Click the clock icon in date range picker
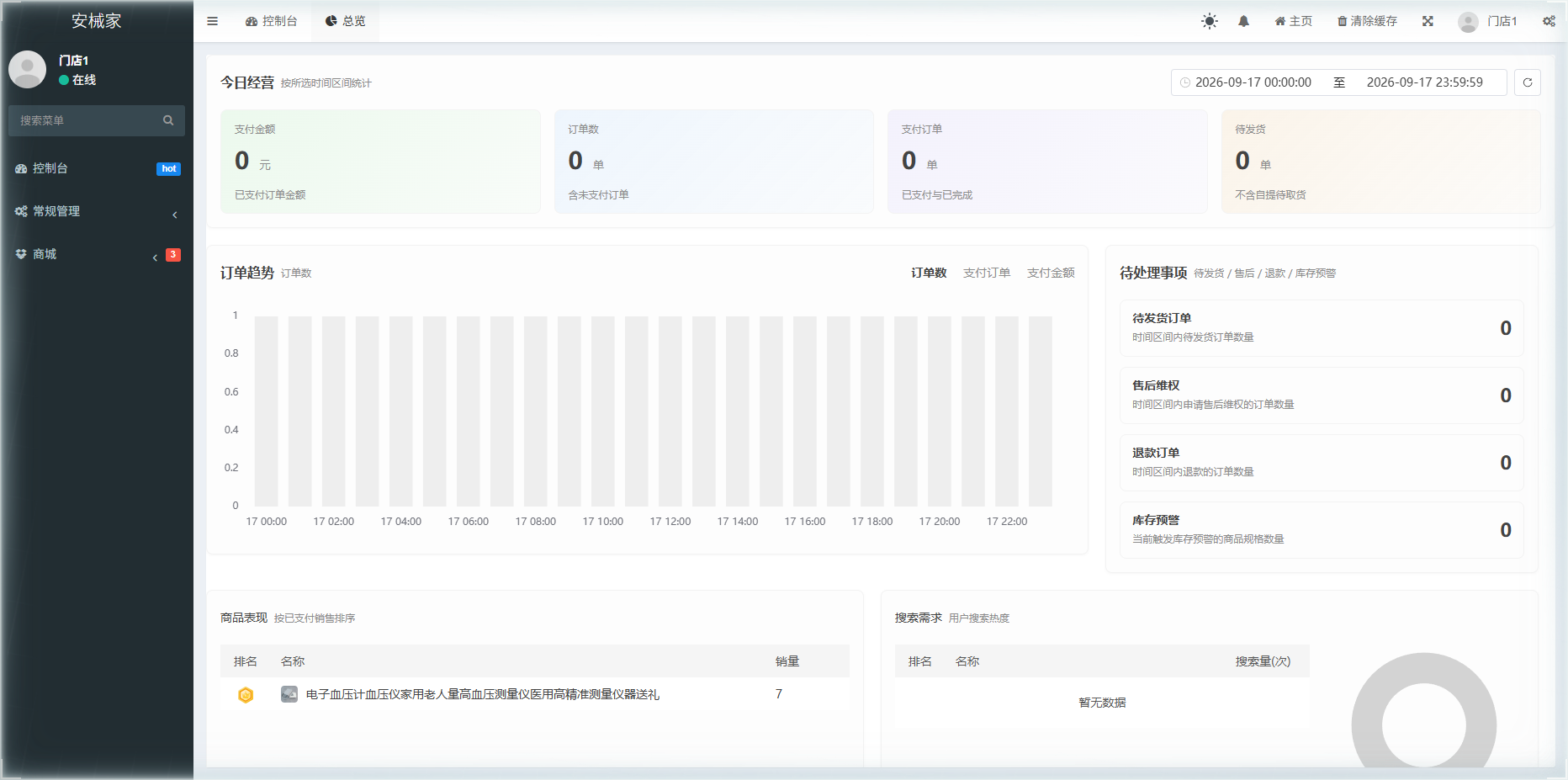This screenshot has height=780, width=1568. pyautogui.click(x=1185, y=82)
